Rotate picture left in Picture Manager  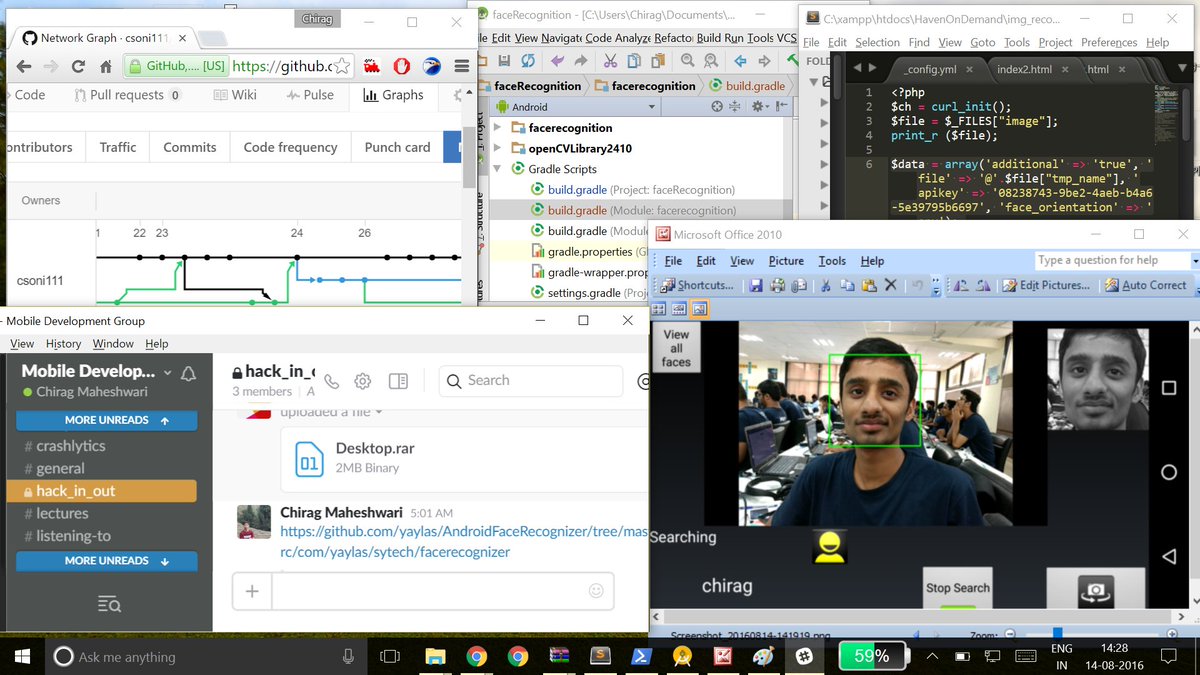(960, 285)
